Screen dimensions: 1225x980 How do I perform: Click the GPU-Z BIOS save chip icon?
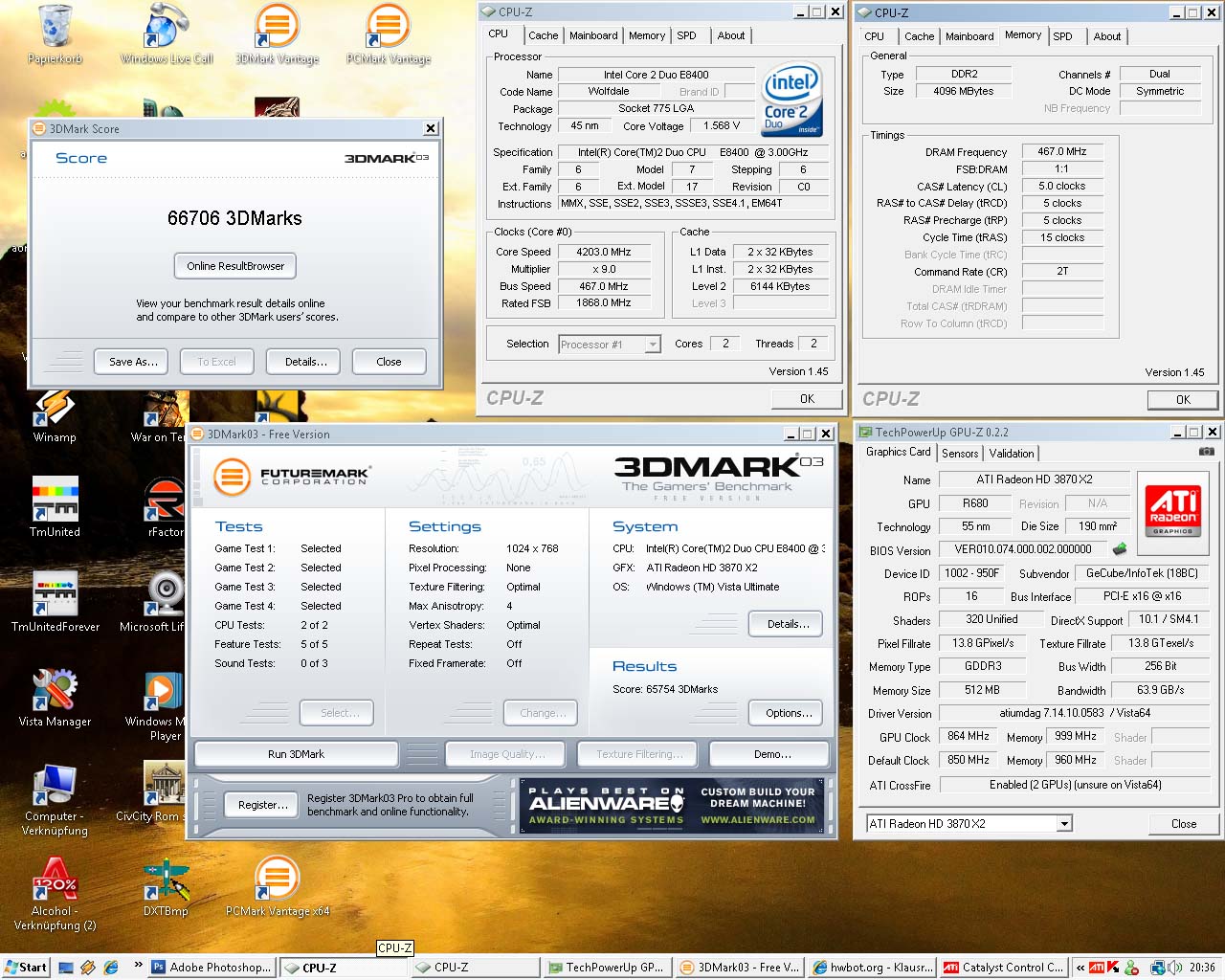tap(1119, 549)
